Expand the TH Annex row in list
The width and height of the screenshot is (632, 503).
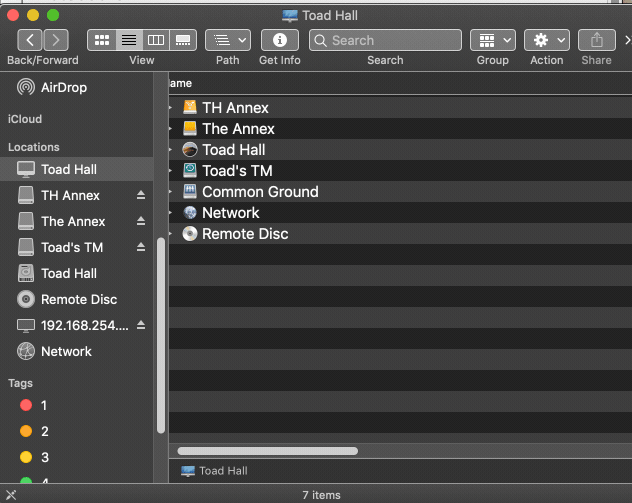pyautogui.click(x=171, y=107)
